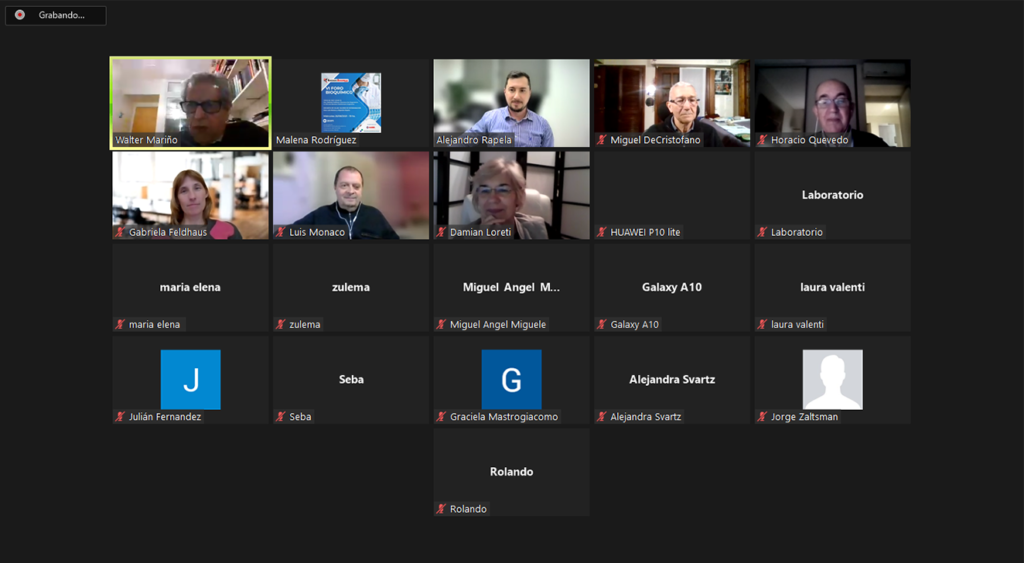Click the blue J avatar of Julián Fernandez

point(190,379)
